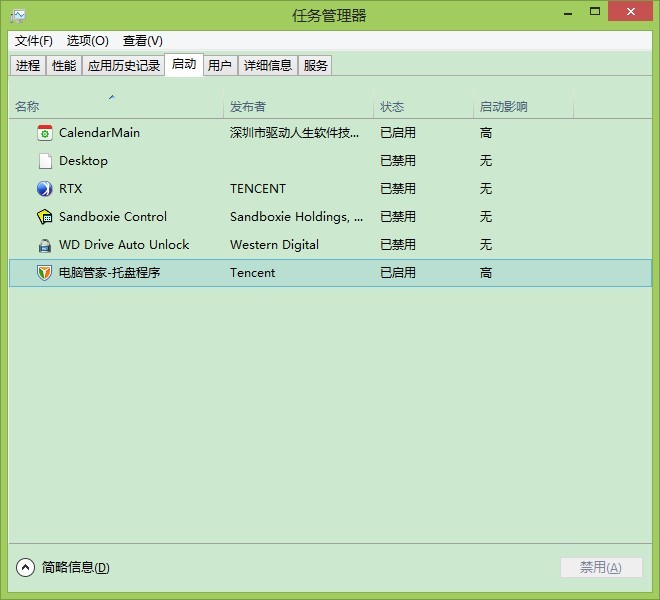
Task: Switch to the 详细信息 tab
Action: click(268, 66)
